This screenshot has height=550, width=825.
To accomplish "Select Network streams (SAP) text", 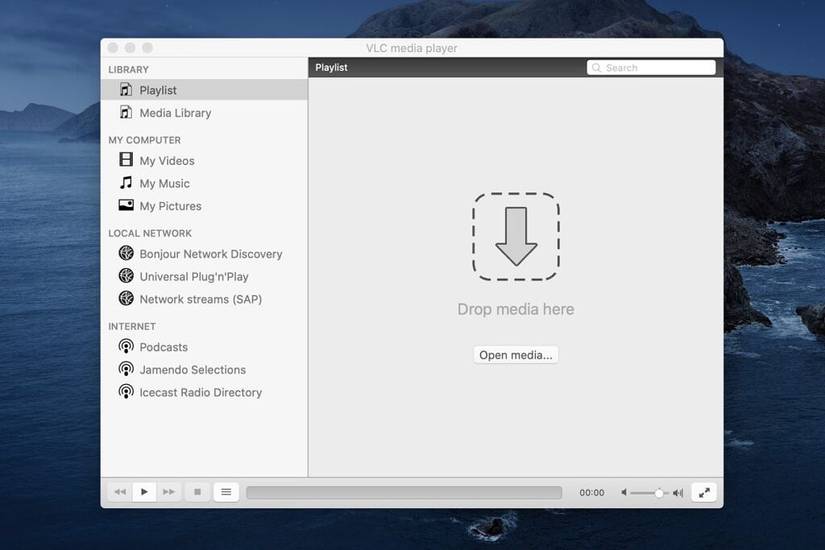I will click(200, 299).
